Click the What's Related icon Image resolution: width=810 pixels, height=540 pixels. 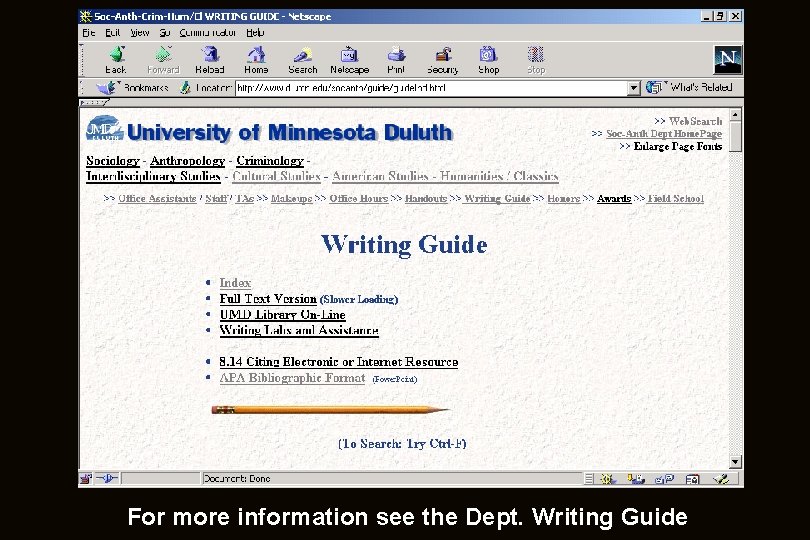tap(655, 87)
